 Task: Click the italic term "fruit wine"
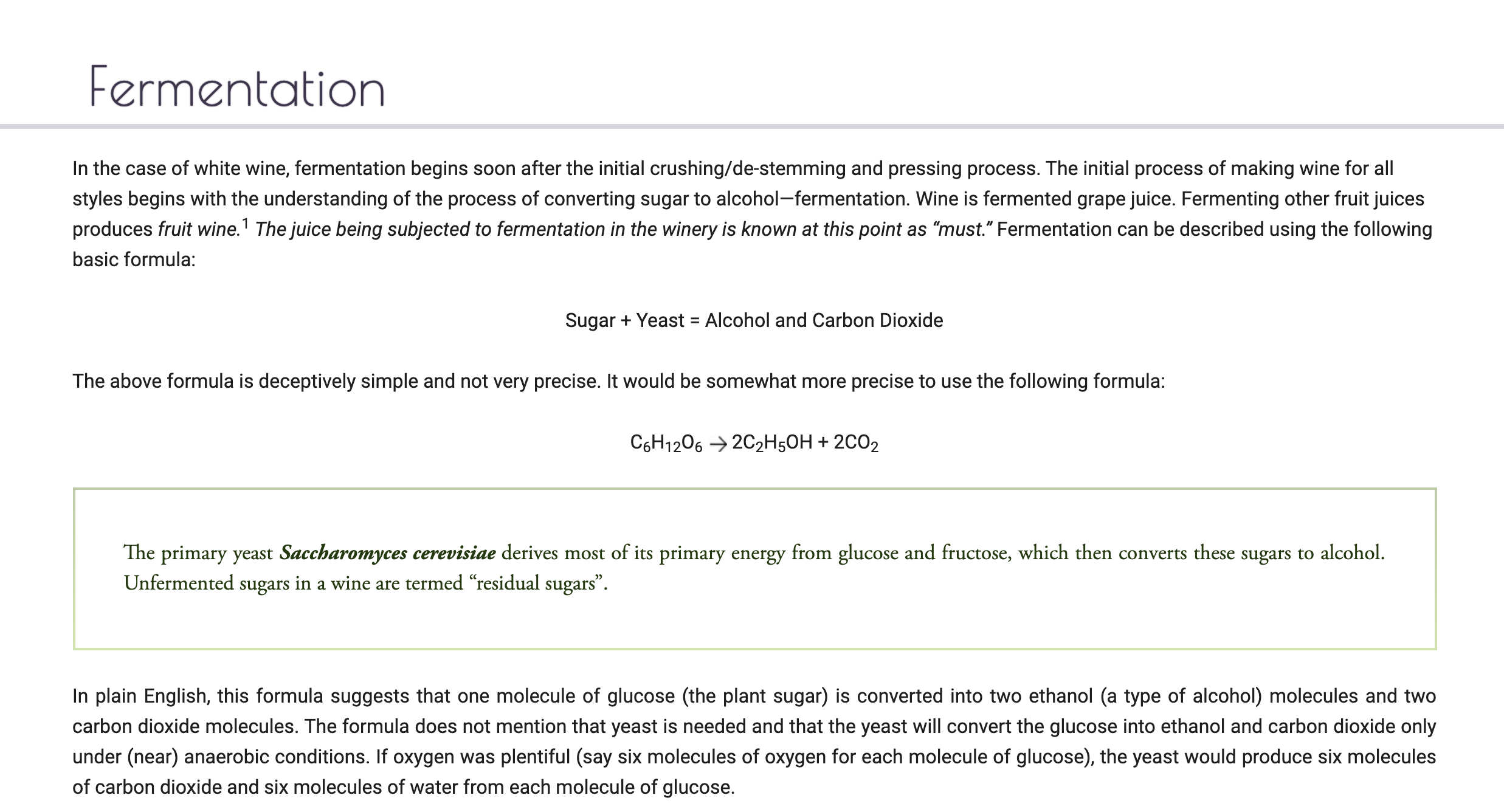click(x=199, y=229)
